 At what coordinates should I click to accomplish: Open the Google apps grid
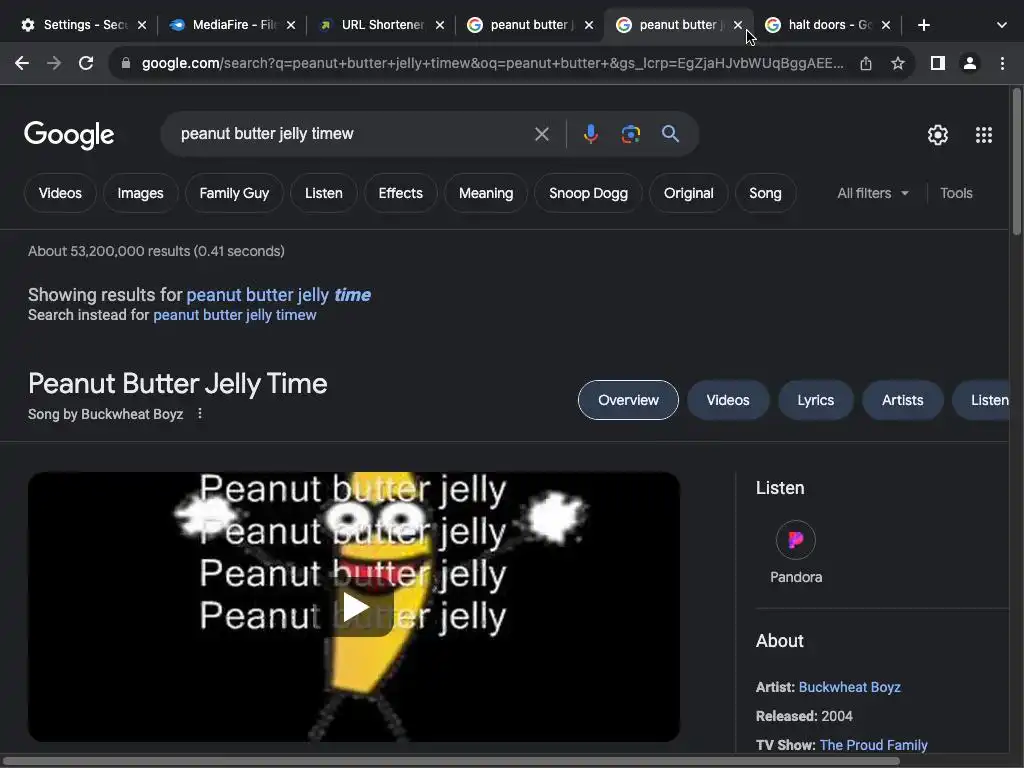click(984, 135)
